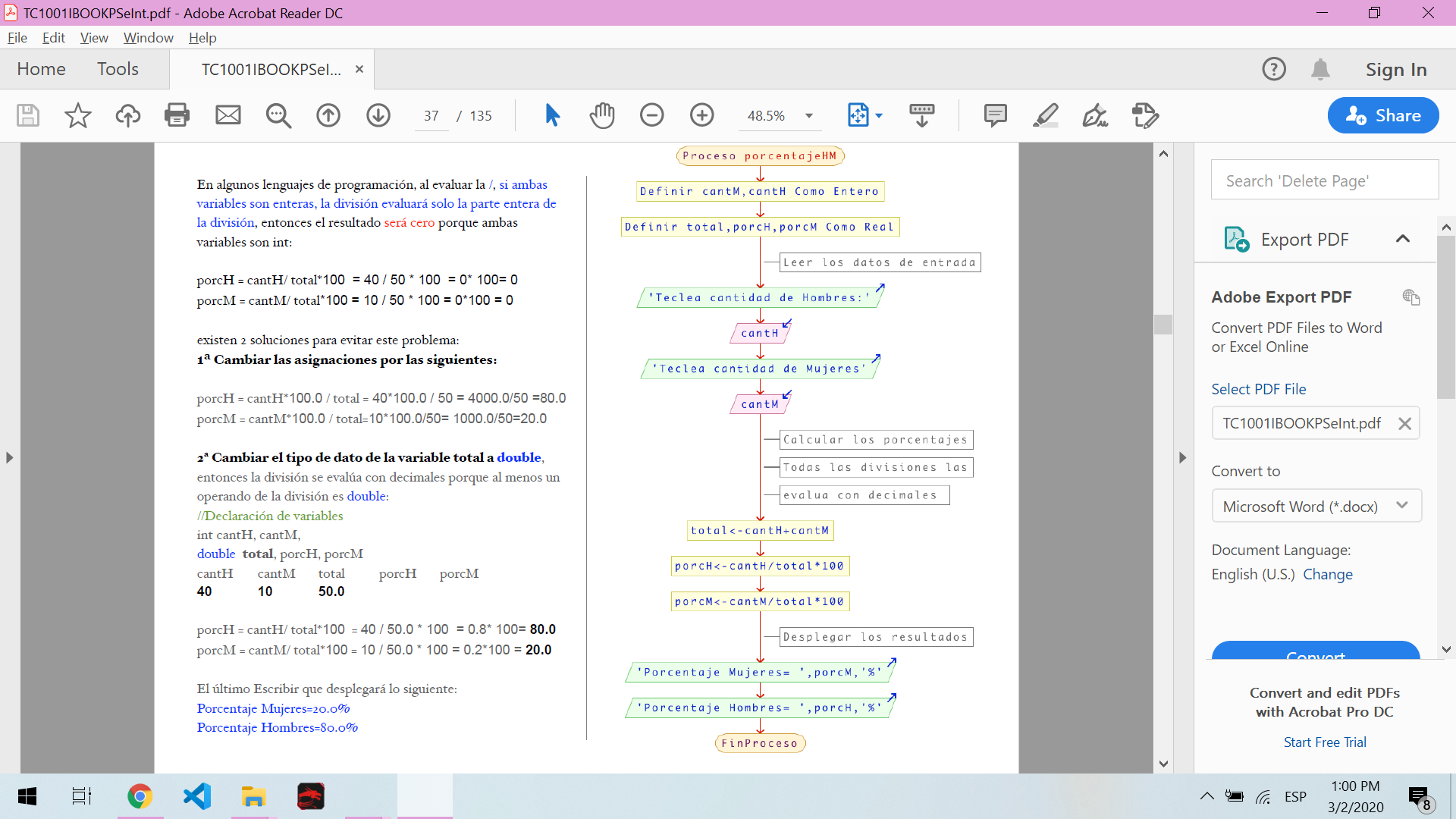This screenshot has width=1456, height=819.
Task: Click the Send file by email icon
Action: pyautogui.click(x=227, y=115)
